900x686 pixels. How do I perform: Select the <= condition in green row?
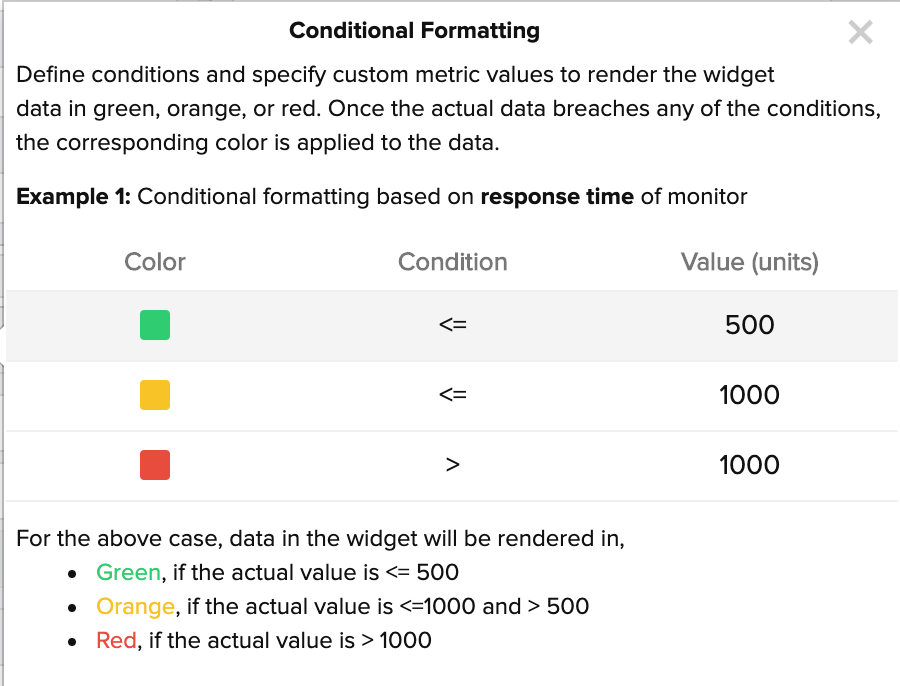click(x=452, y=325)
